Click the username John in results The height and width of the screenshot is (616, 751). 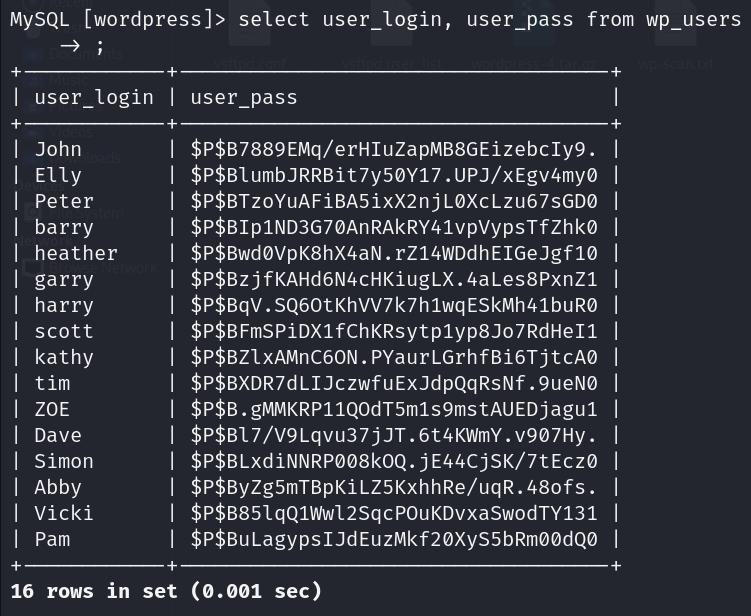tap(58, 149)
